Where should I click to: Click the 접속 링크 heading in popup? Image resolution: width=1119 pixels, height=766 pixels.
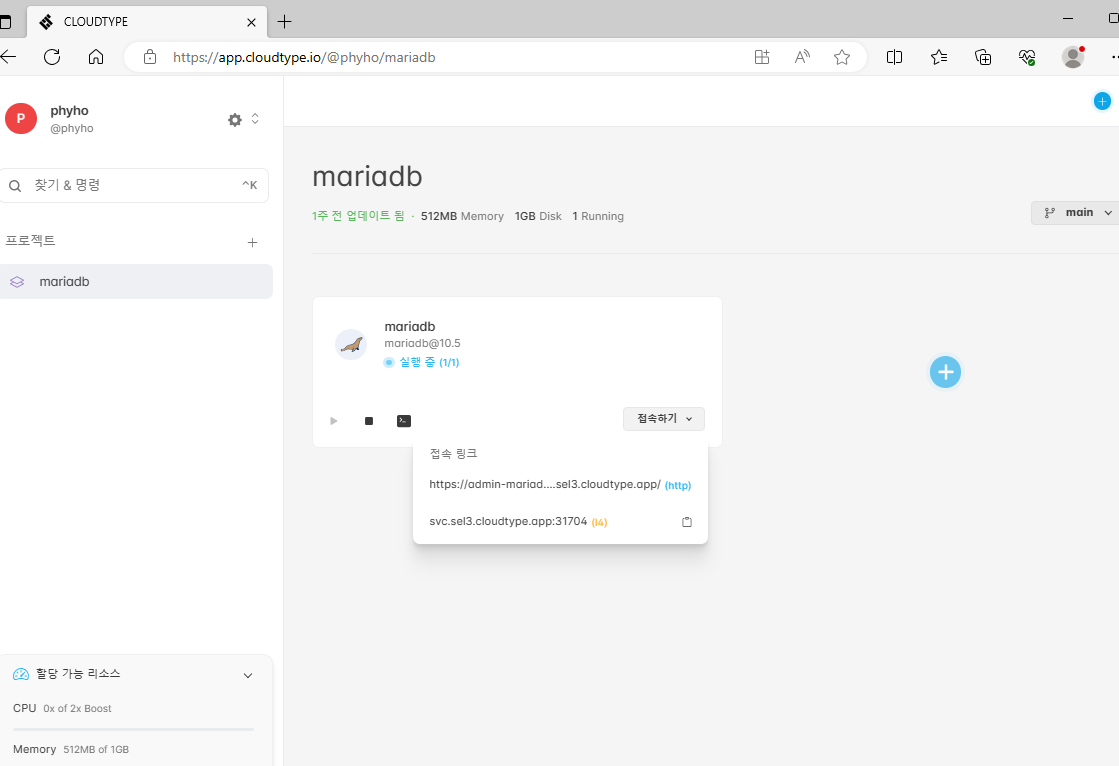pyautogui.click(x=453, y=454)
